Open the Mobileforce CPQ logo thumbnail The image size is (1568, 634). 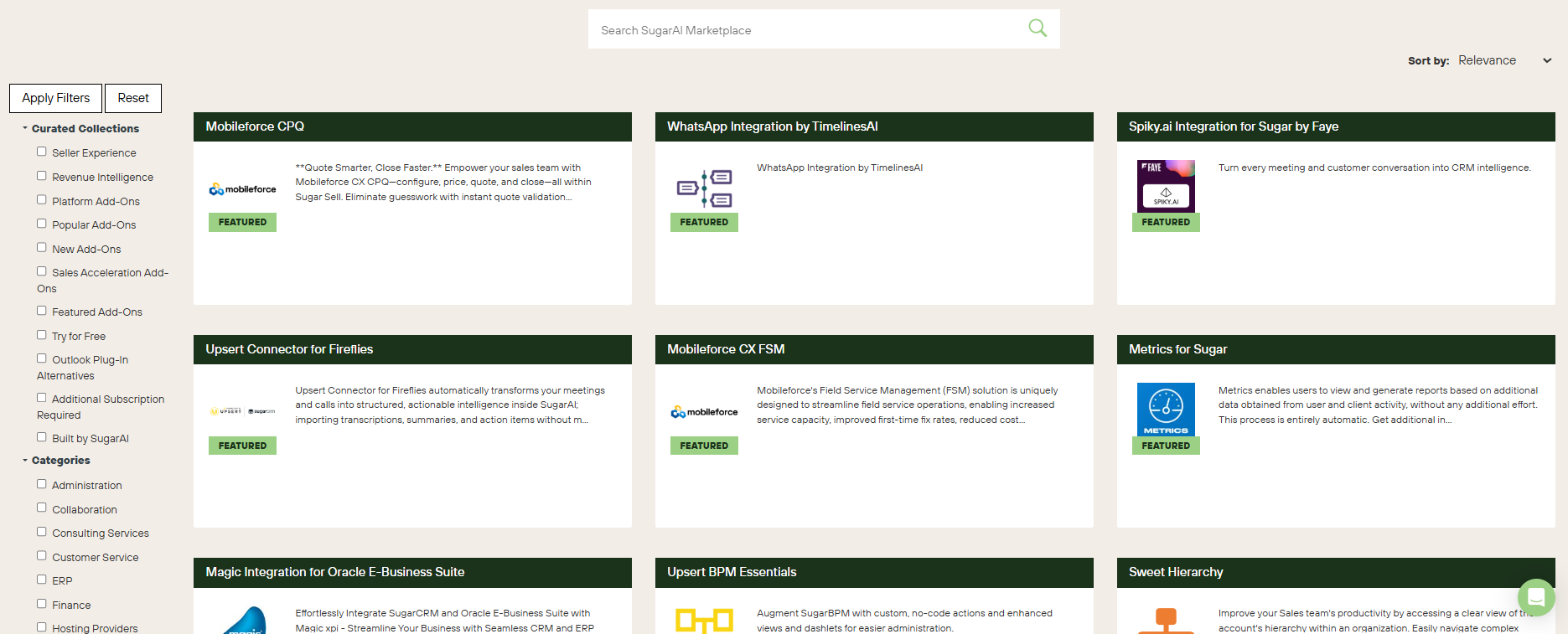click(242, 189)
